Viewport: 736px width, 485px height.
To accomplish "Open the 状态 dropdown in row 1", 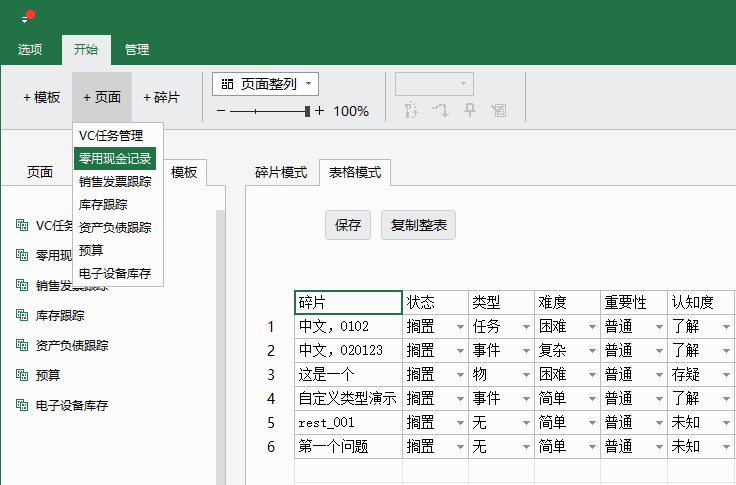I will coord(459,327).
